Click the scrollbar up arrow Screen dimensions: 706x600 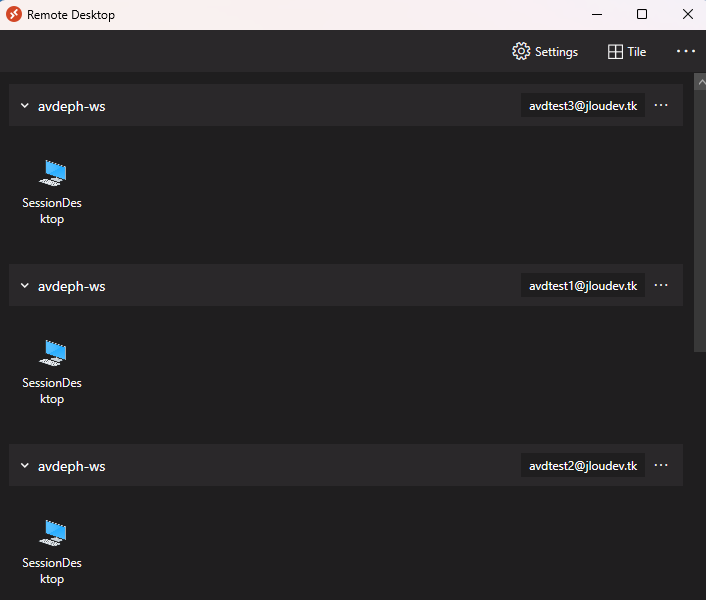701,82
